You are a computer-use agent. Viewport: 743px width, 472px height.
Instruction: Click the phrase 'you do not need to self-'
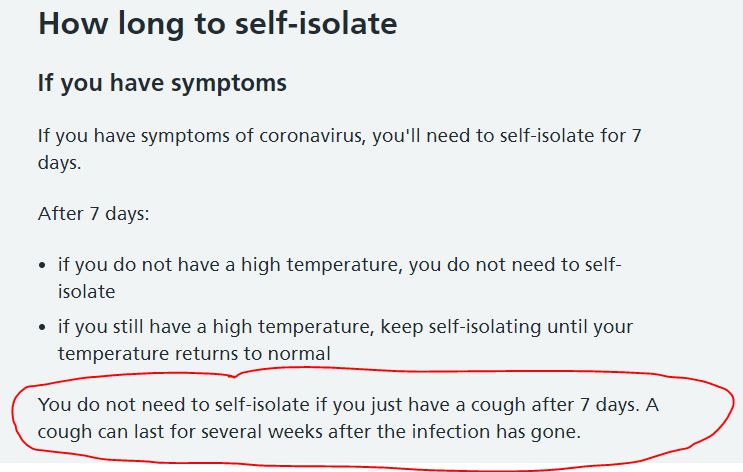(515, 265)
